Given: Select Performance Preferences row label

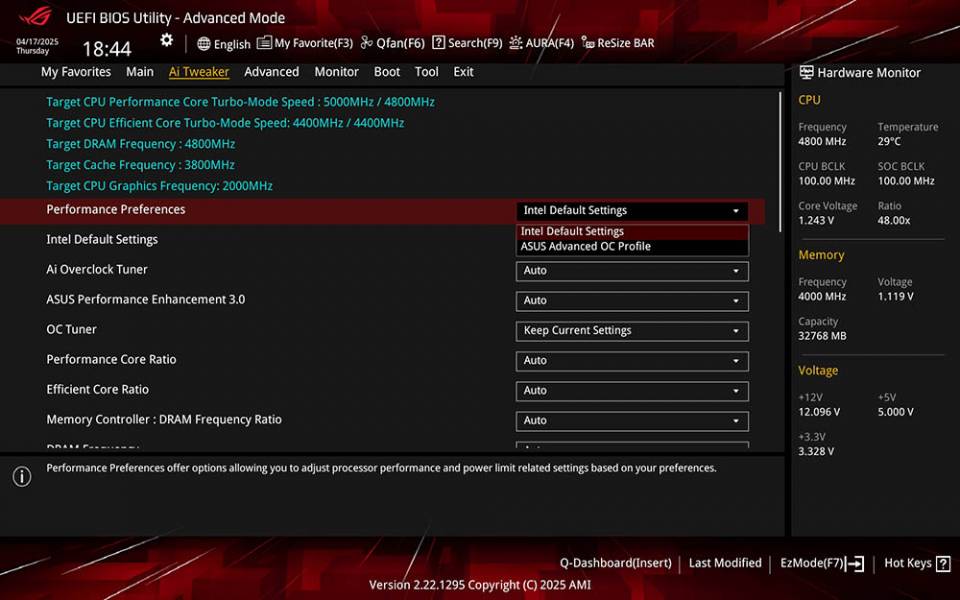Looking at the screenshot, I should click(116, 209).
